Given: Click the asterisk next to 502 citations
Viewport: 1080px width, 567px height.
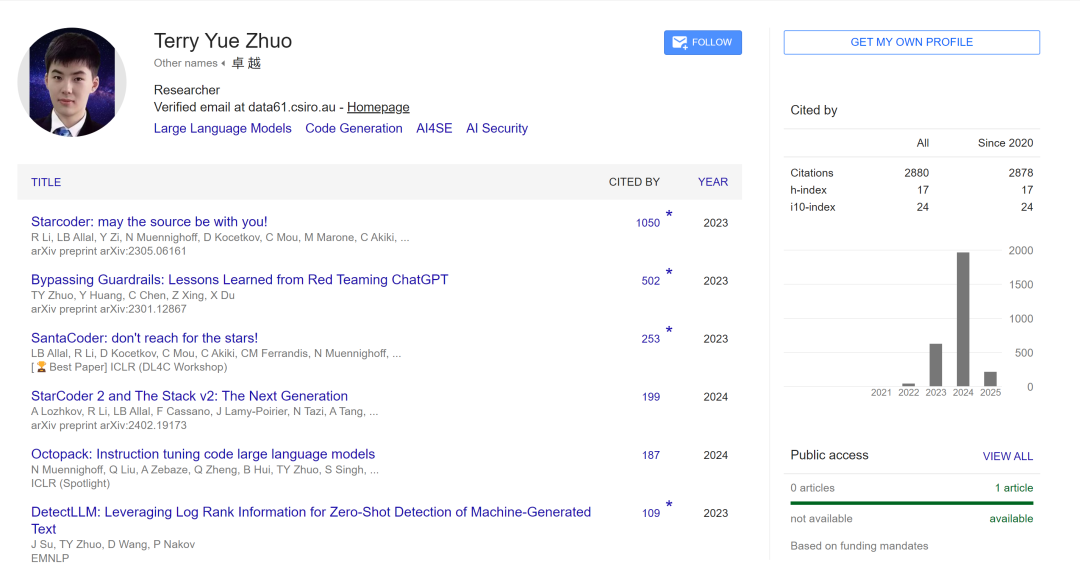Looking at the screenshot, I should pos(669,272).
